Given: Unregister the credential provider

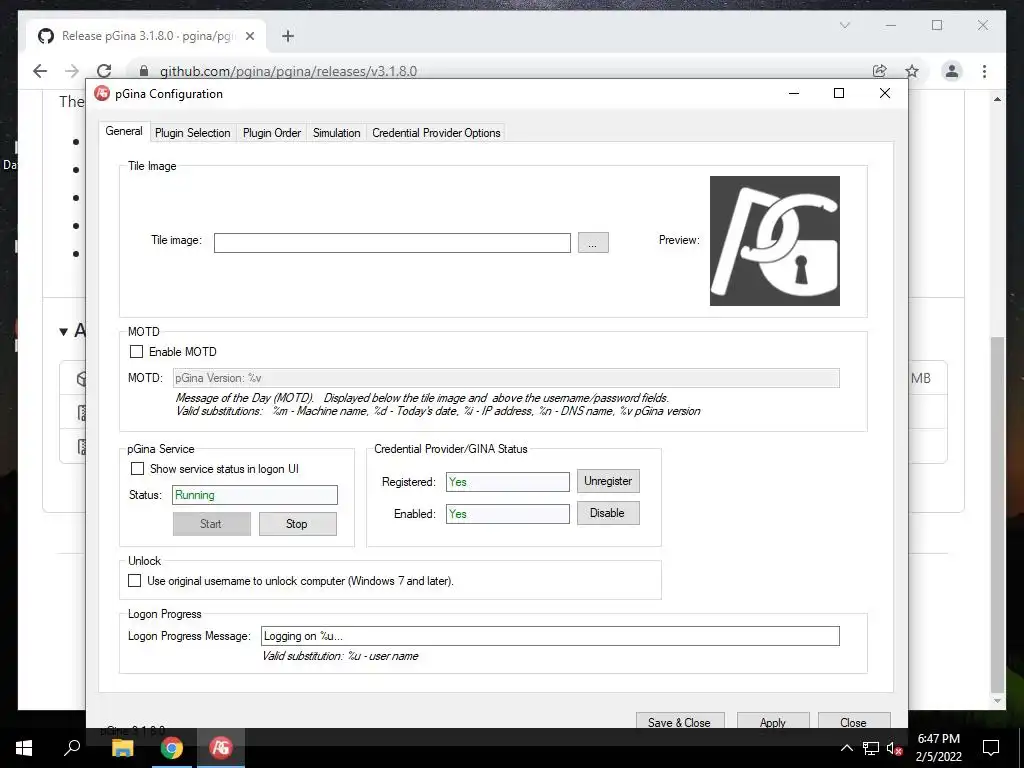Looking at the screenshot, I should pyautogui.click(x=608, y=481).
